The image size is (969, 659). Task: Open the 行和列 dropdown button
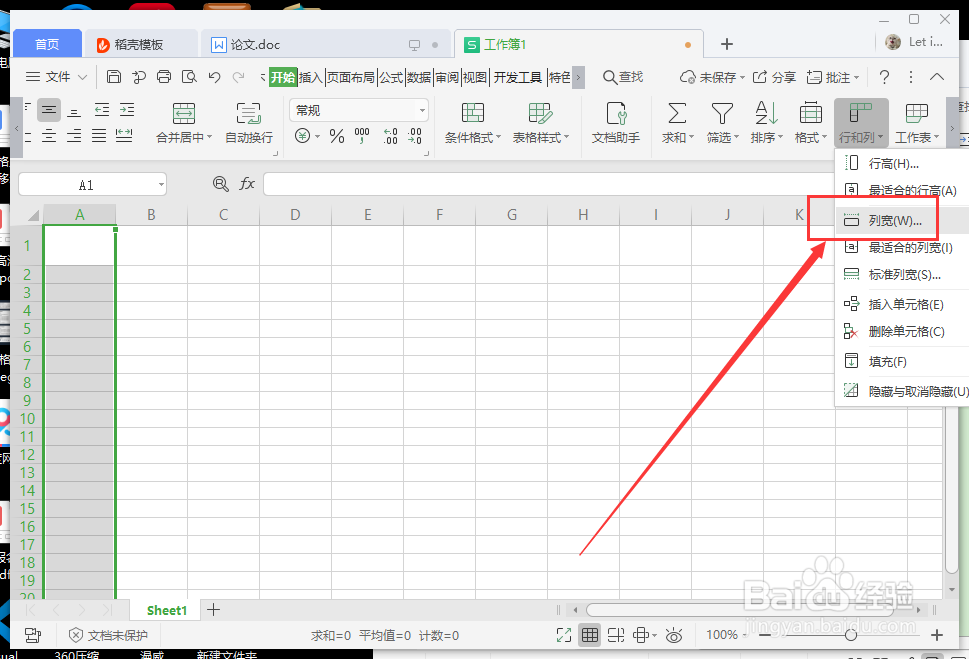tap(861, 122)
